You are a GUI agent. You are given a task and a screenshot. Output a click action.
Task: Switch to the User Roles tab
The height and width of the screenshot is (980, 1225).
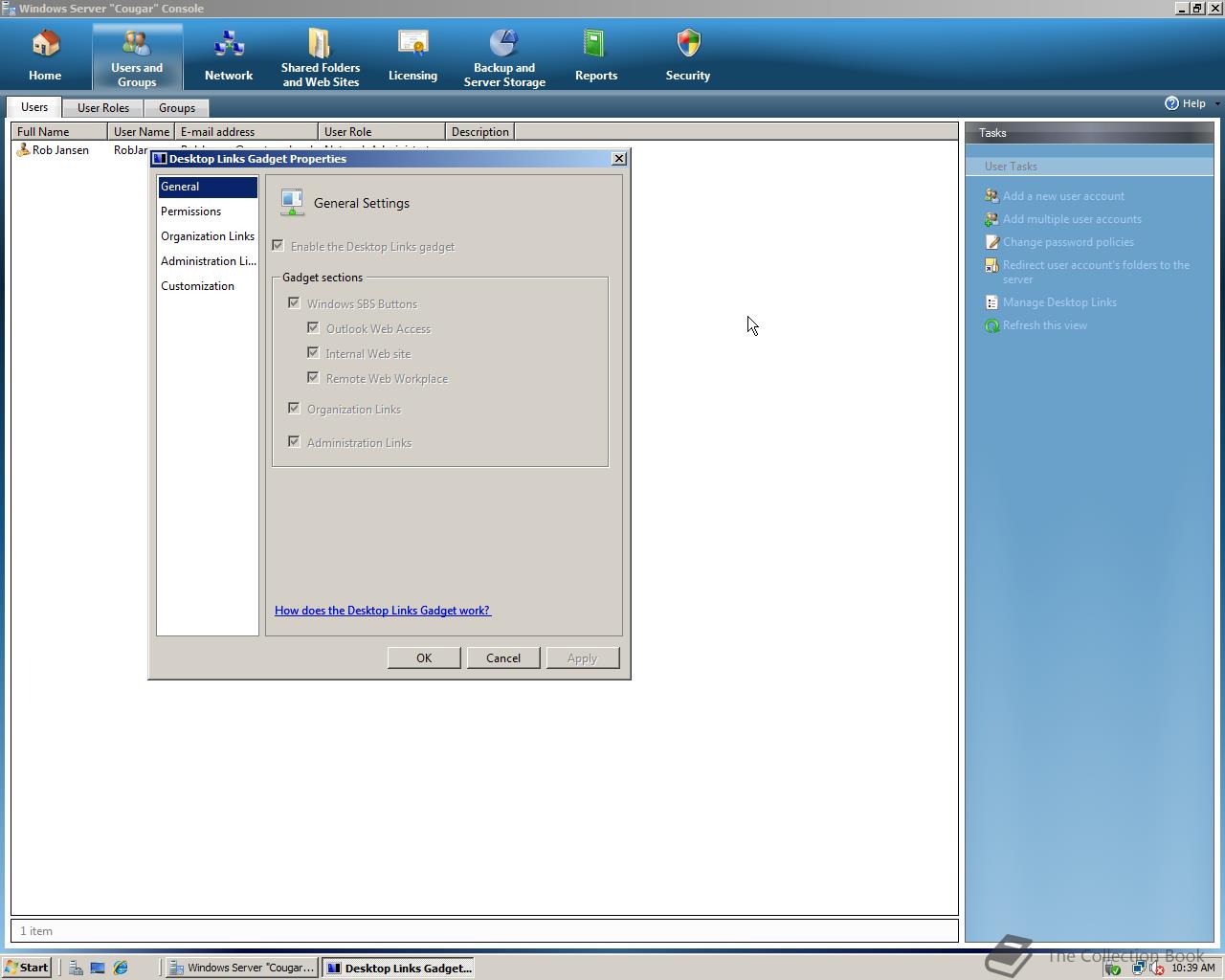103,108
